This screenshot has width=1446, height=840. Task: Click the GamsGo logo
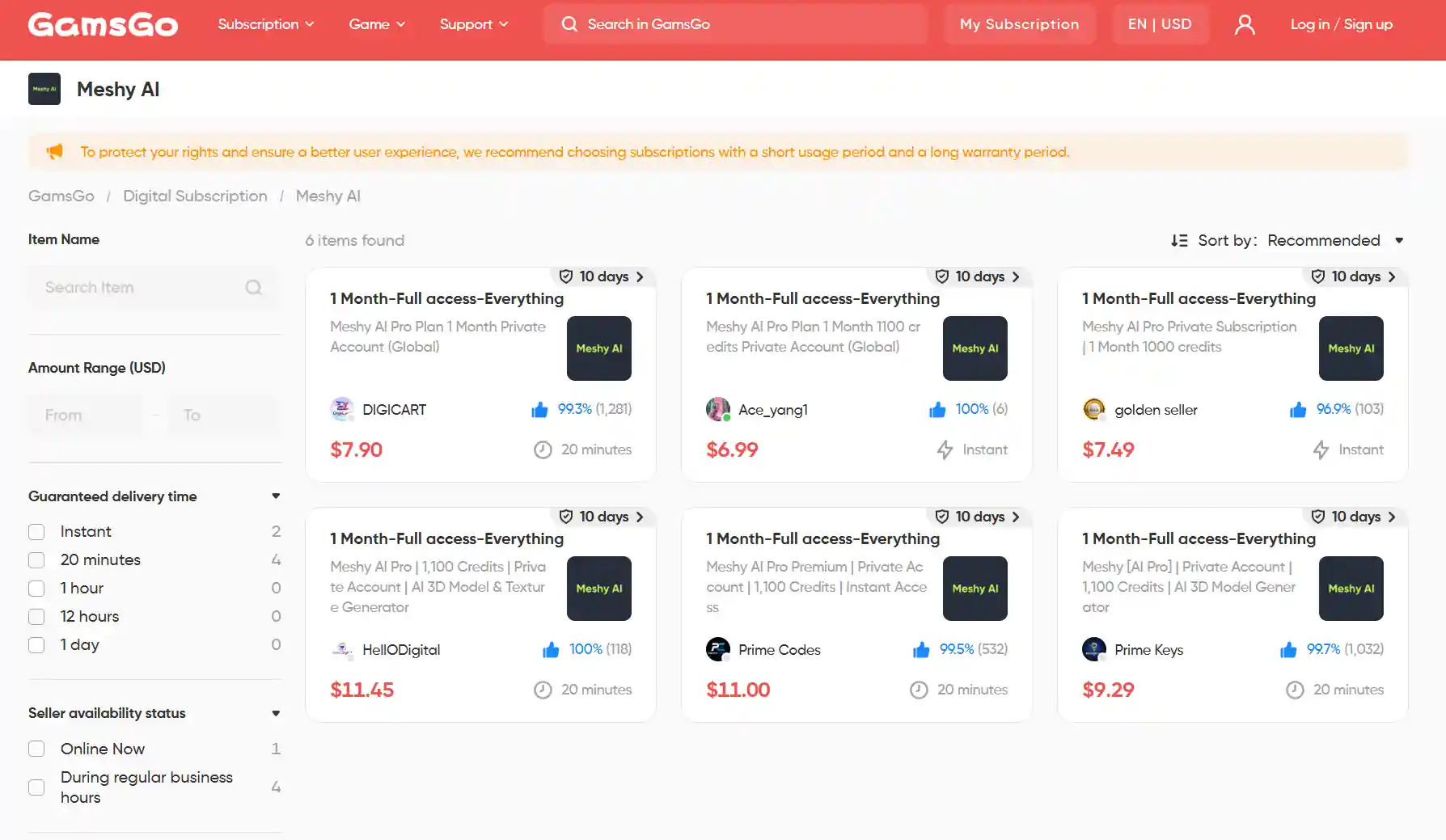103,24
